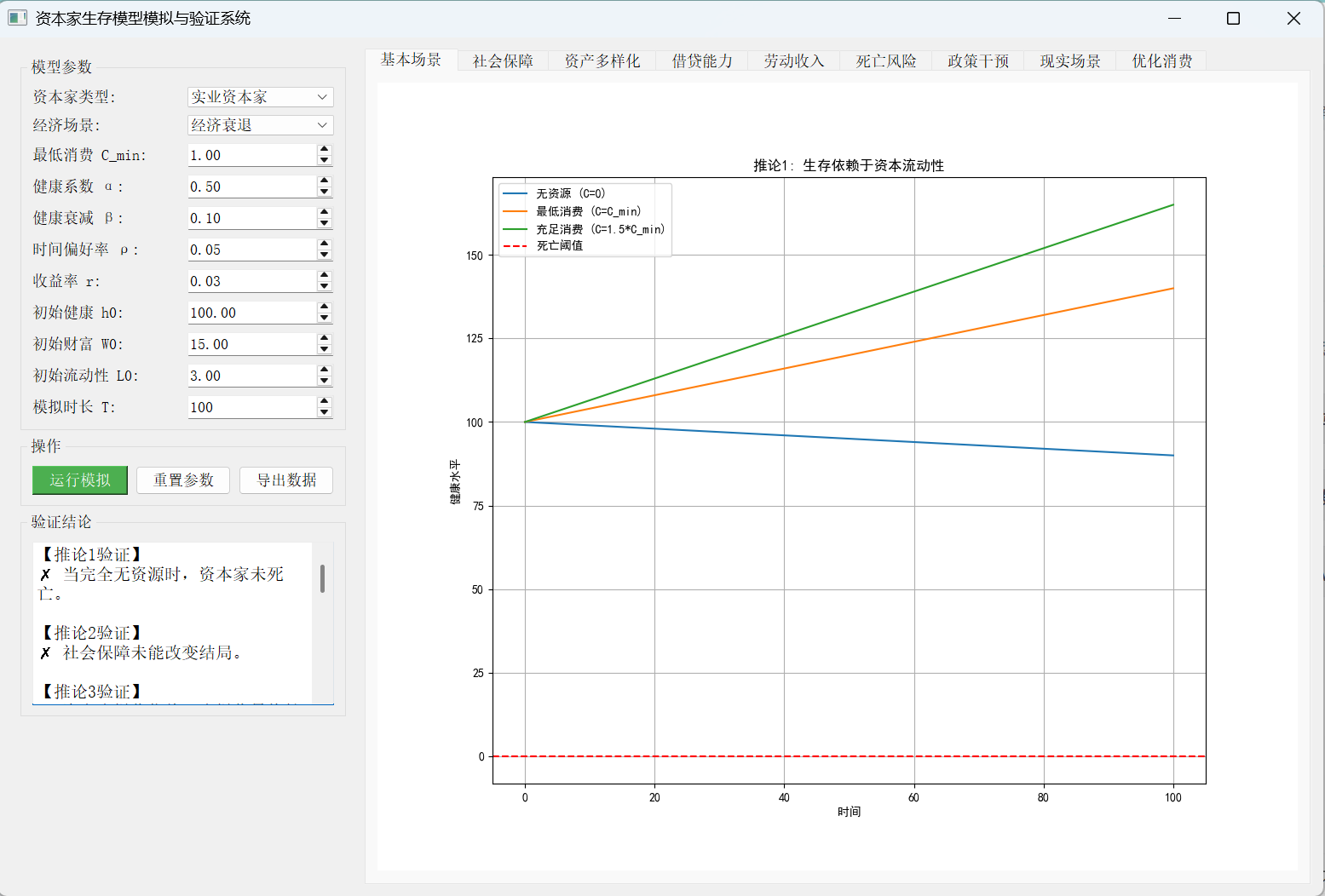The height and width of the screenshot is (896, 1325).
Task: Click the 初始健康 field showing 100.00
Action: coord(252,313)
